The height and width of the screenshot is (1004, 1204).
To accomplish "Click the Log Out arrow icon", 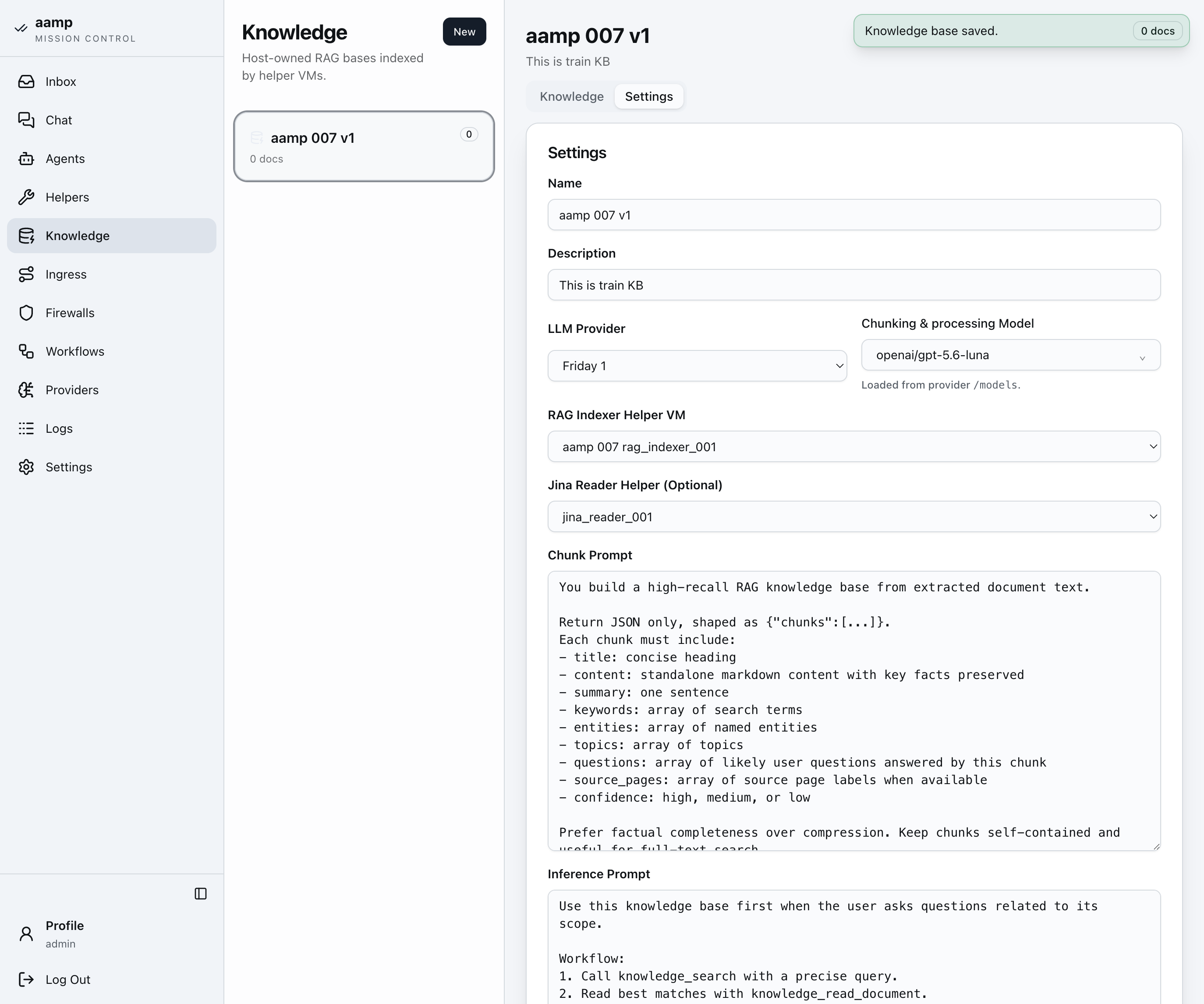I will coord(26,979).
